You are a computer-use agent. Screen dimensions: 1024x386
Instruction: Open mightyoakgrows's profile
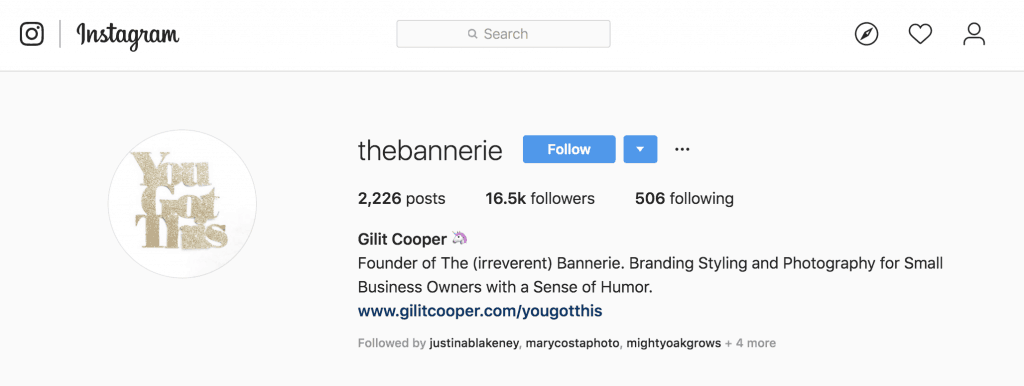point(674,343)
